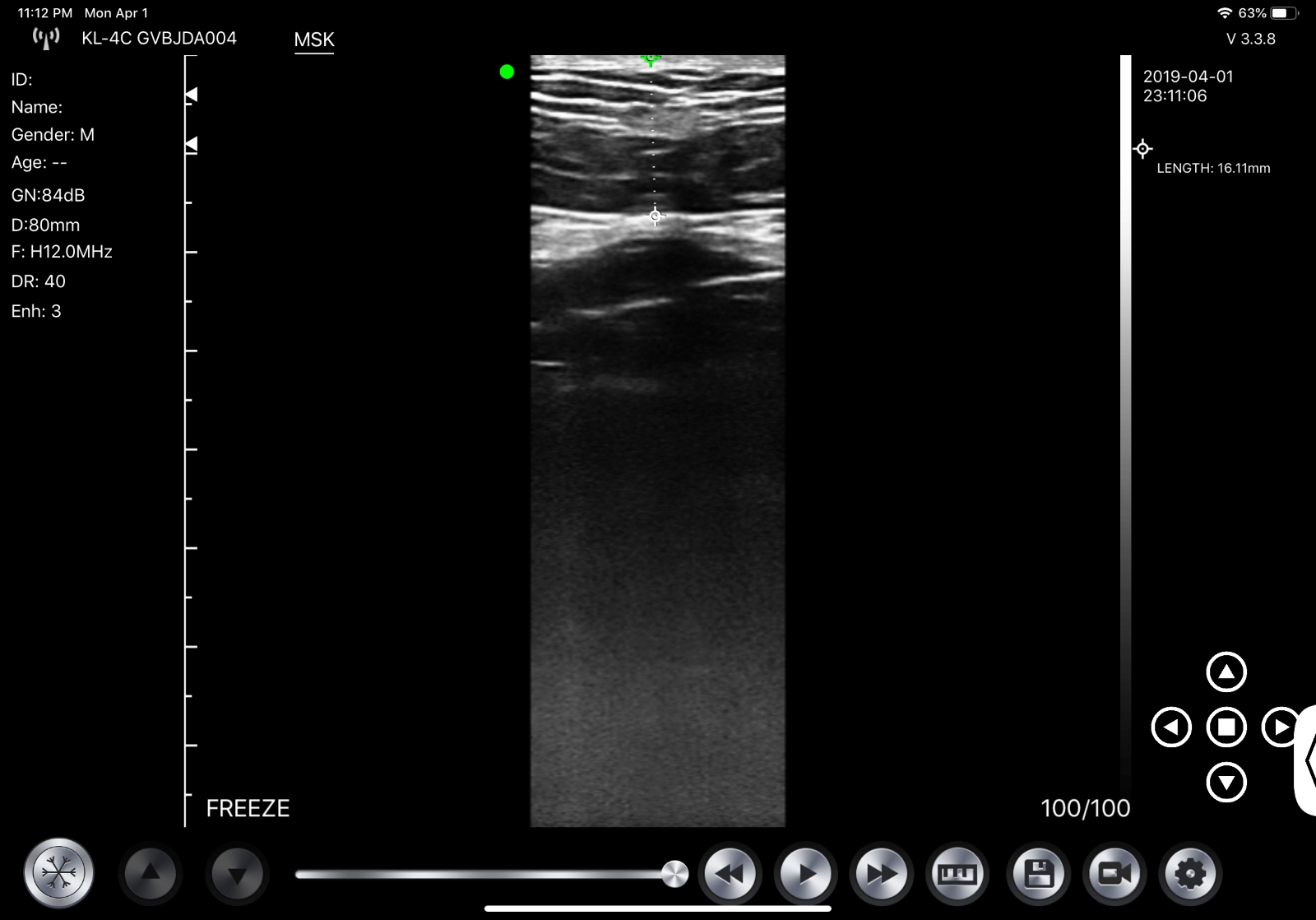Rewind the cine loop frames
This screenshot has height=920, width=1316.
point(730,874)
